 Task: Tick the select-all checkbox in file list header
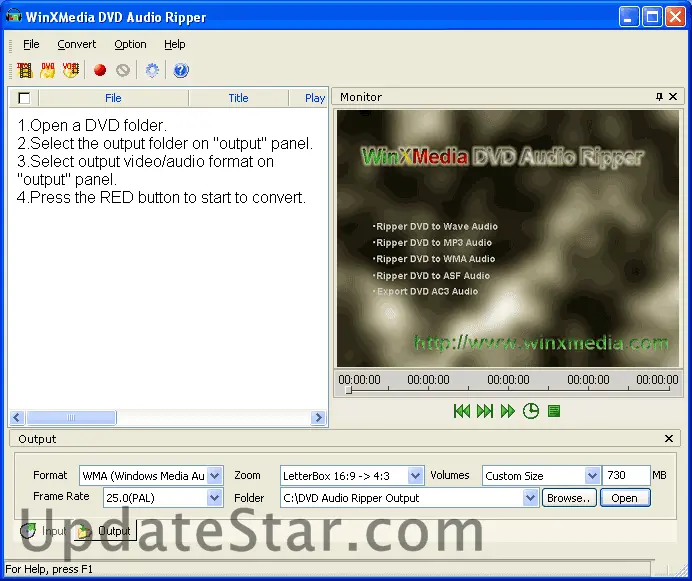24,98
